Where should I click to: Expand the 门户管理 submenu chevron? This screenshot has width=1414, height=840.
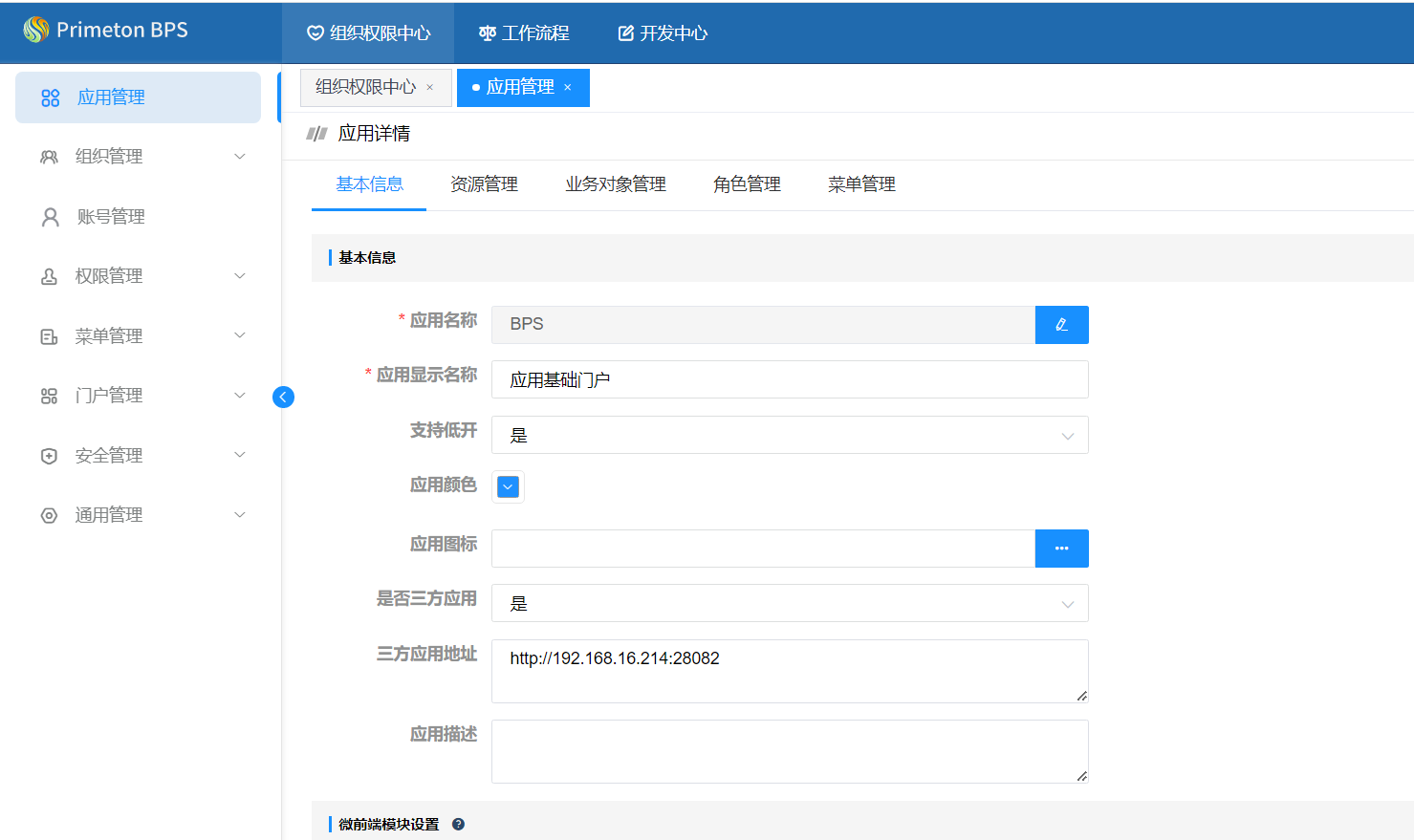[x=240, y=396]
